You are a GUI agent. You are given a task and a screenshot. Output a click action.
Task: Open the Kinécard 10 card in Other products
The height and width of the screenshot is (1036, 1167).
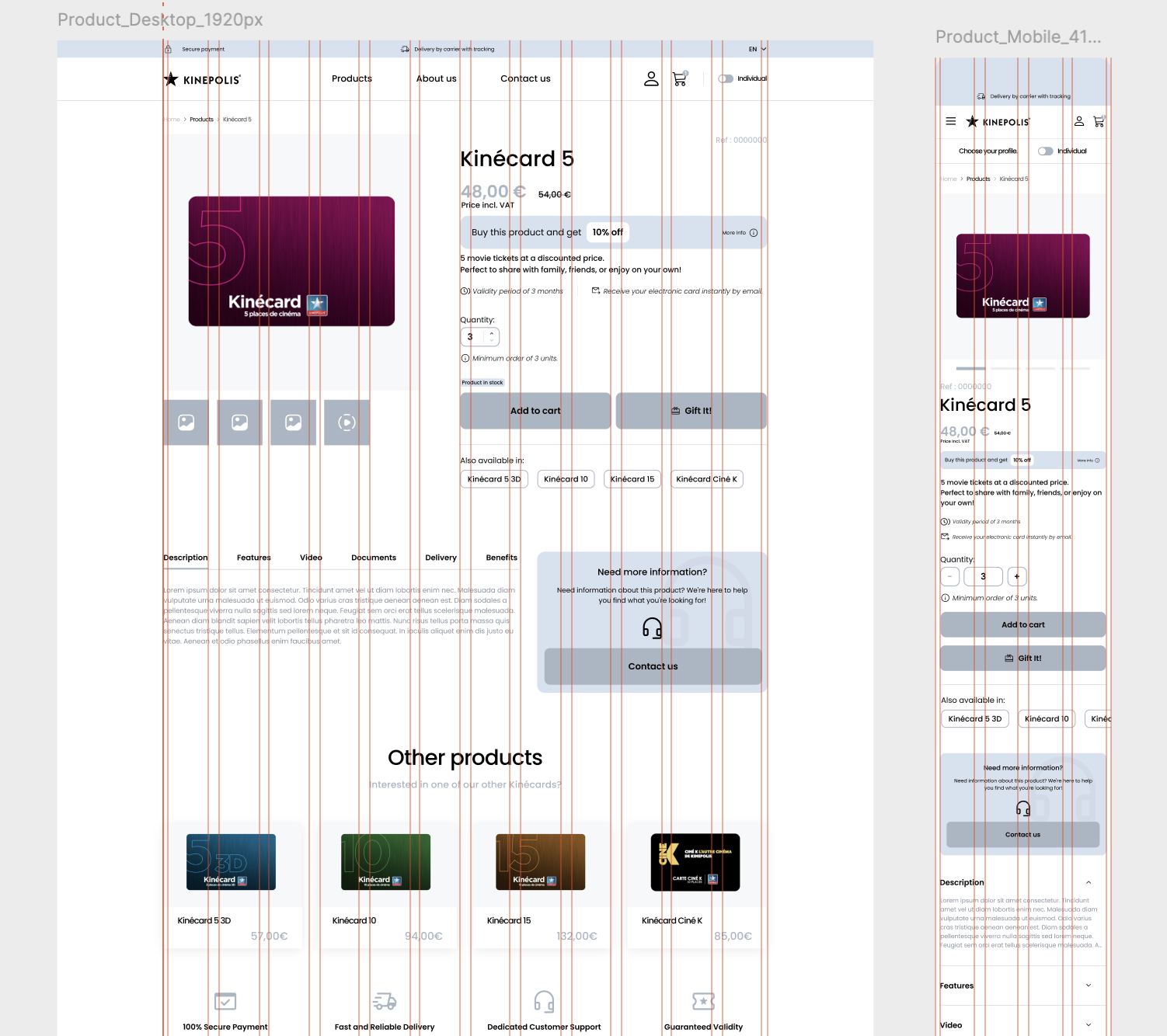pos(386,885)
